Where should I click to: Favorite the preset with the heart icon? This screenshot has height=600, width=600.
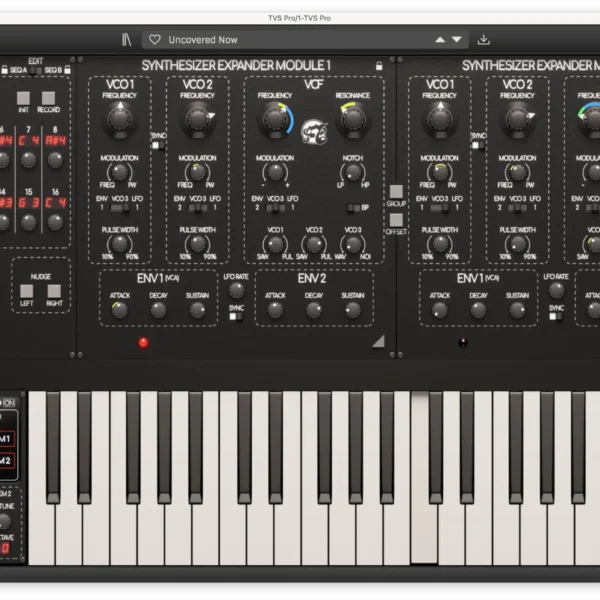[x=155, y=39]
